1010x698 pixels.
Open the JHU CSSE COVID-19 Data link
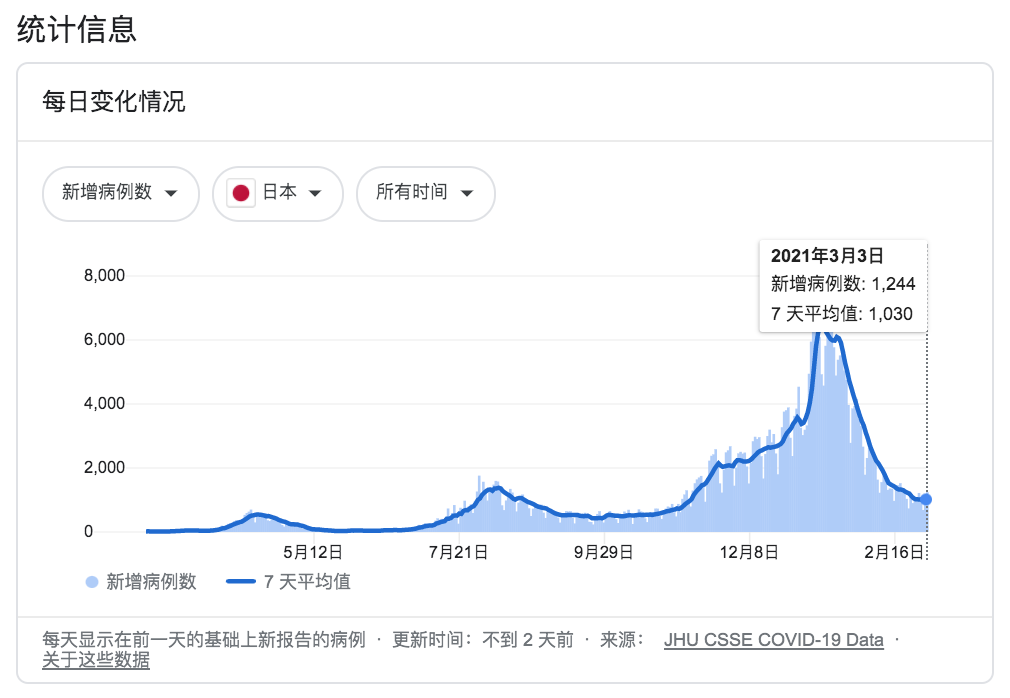(x=774, y=640)
